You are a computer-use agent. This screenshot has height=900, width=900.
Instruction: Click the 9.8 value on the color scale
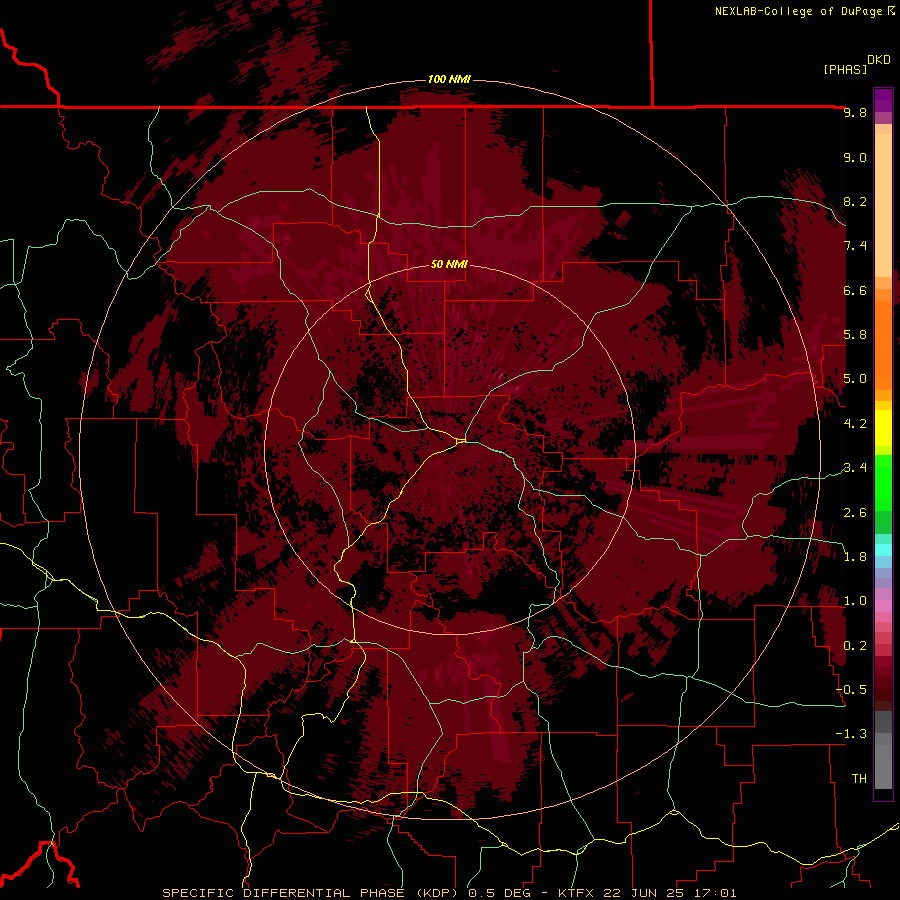pyautogui.click(x=855, y=112)
